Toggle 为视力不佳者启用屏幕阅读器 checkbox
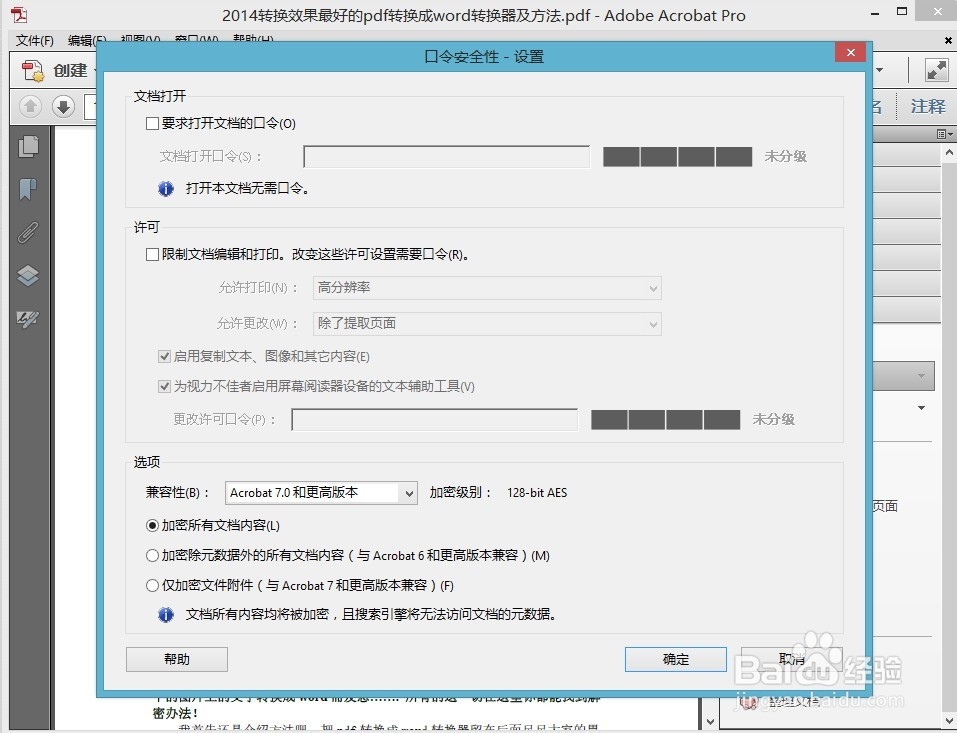957x733 pixels. pyautogui.click(x=164, y=386)
